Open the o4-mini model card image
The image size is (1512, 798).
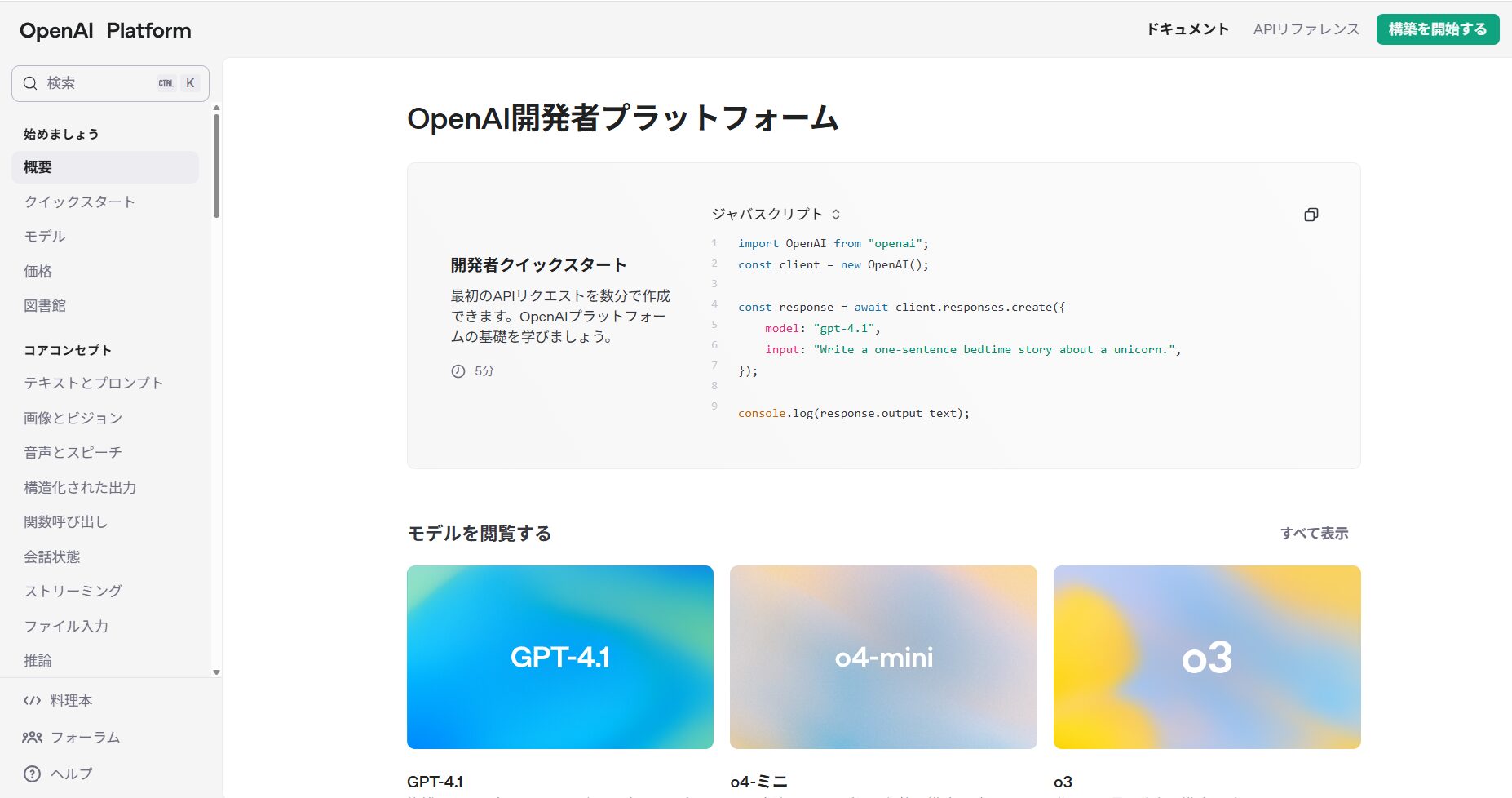pyautogui.click(x=883, y=657)
